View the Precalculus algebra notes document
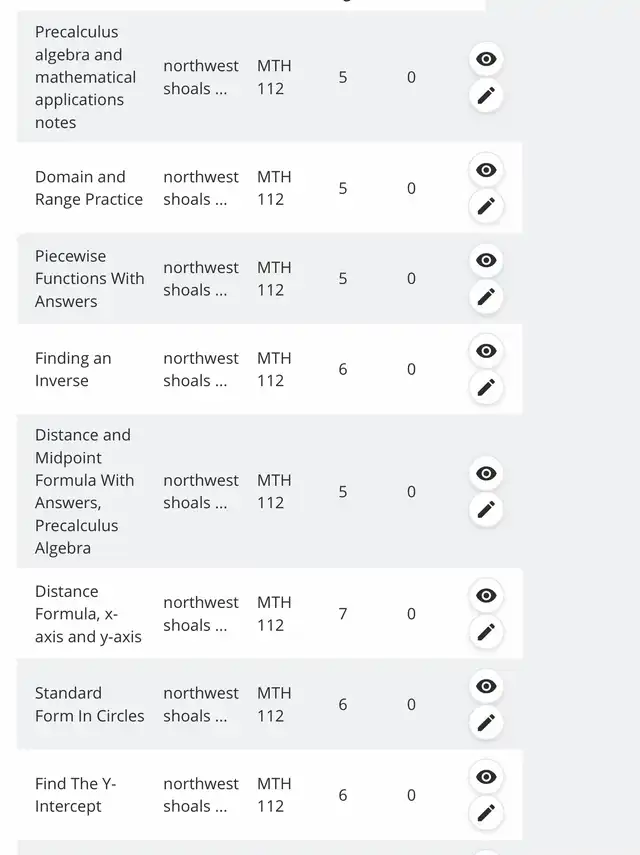Screen dimensions: 640x855 point(486,59)
